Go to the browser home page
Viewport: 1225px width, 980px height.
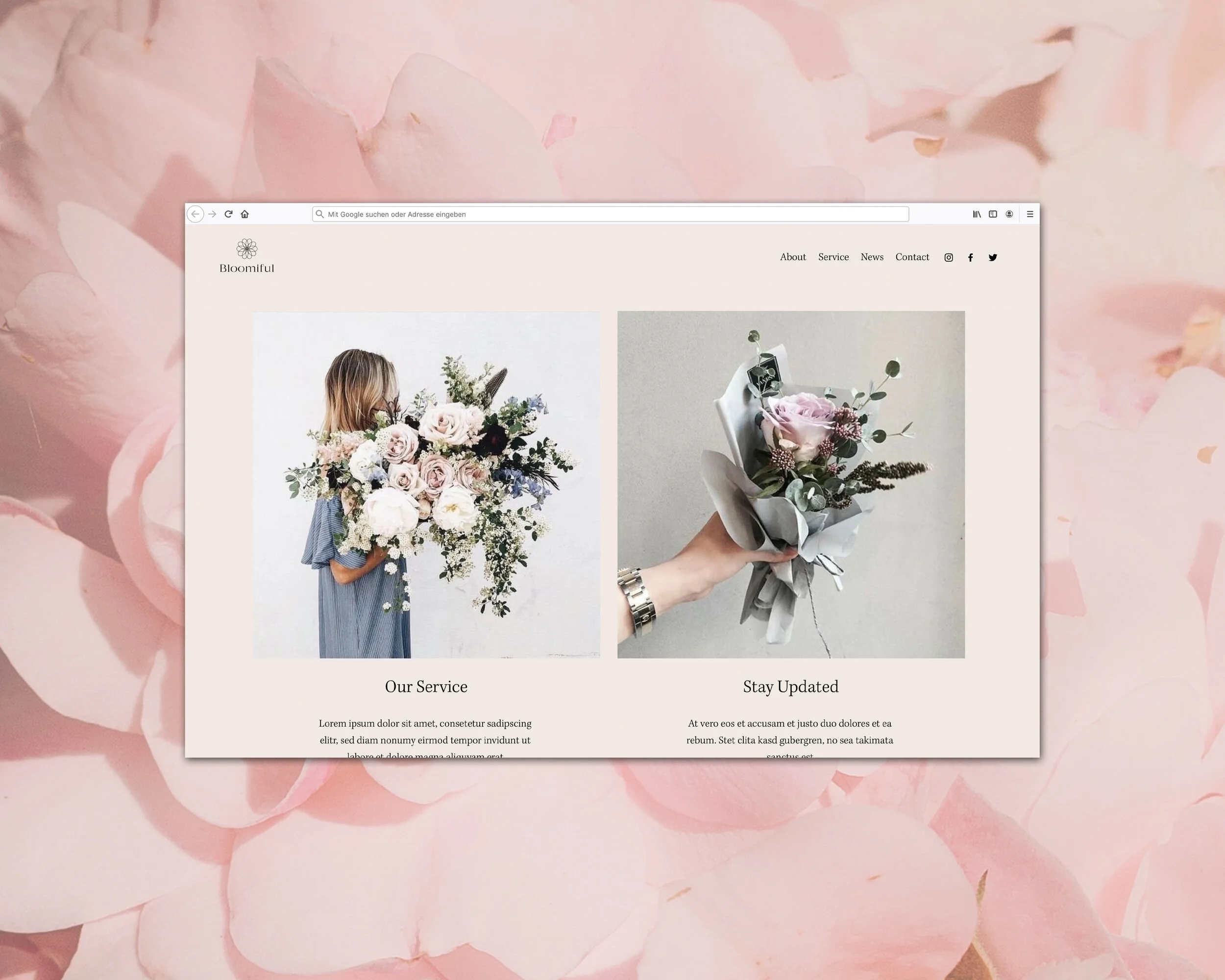pos(245,214)
